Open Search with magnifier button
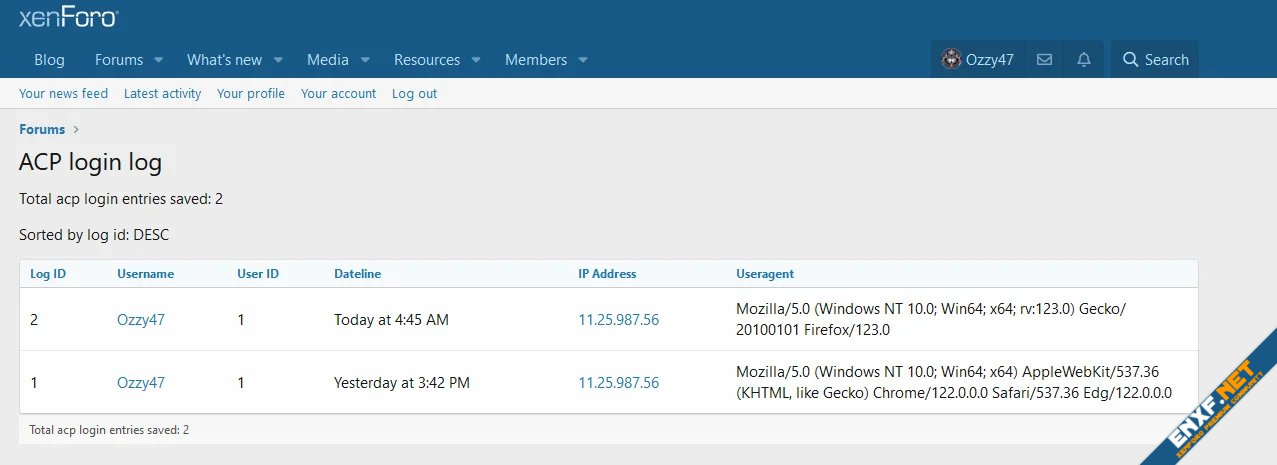1277x465 pixels. point(1155,60)
